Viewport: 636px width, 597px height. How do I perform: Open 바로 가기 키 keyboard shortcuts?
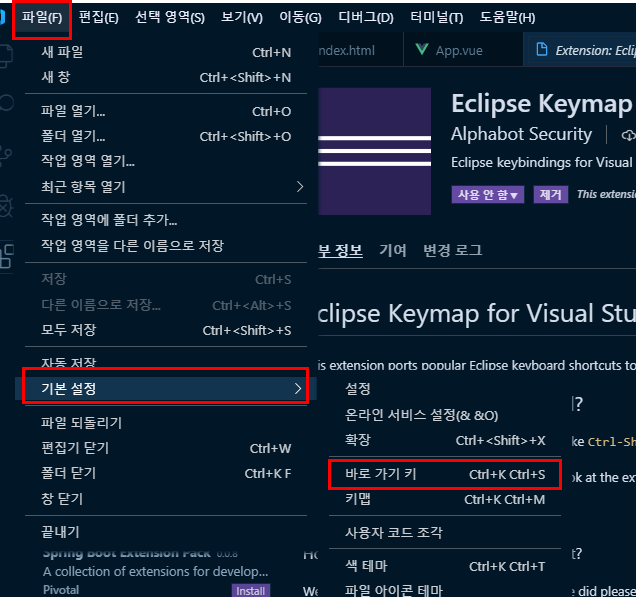445,474
